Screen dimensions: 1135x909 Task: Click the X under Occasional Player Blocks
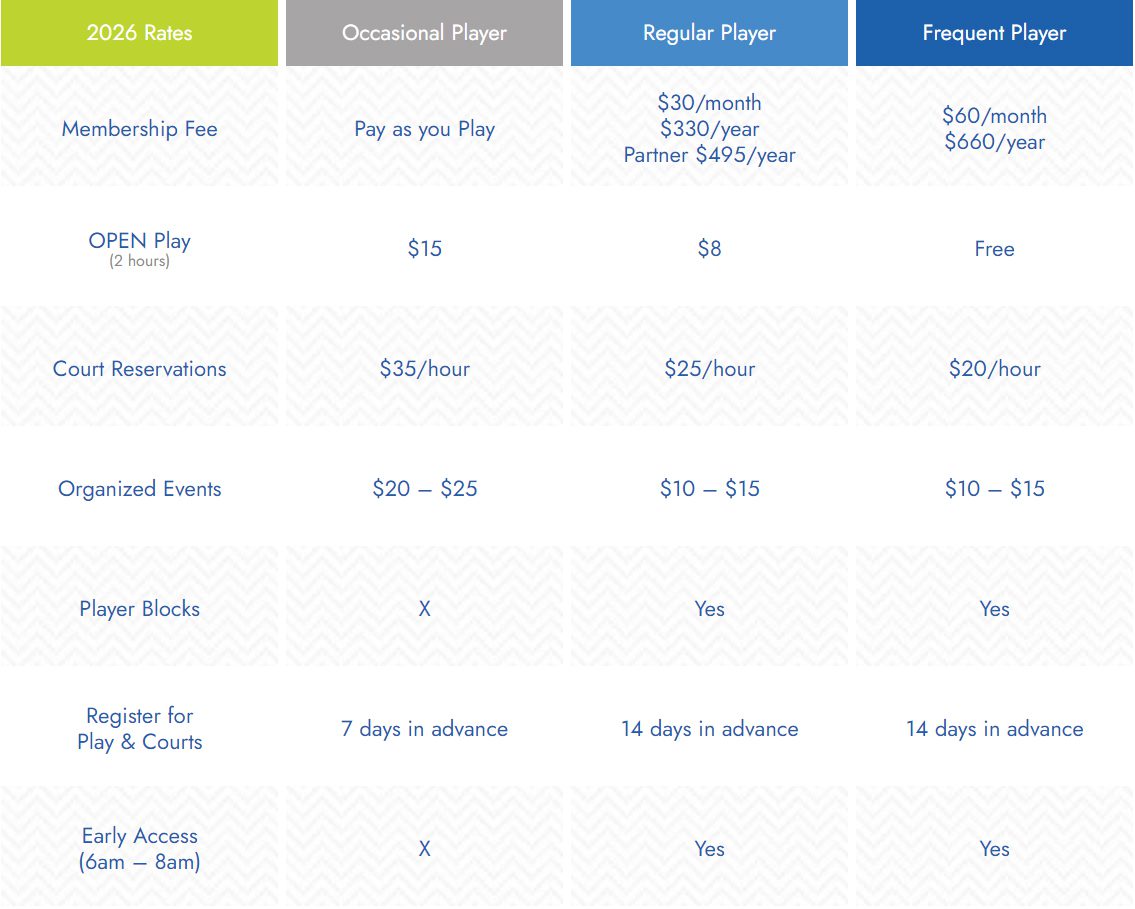(x=424, y=609)
